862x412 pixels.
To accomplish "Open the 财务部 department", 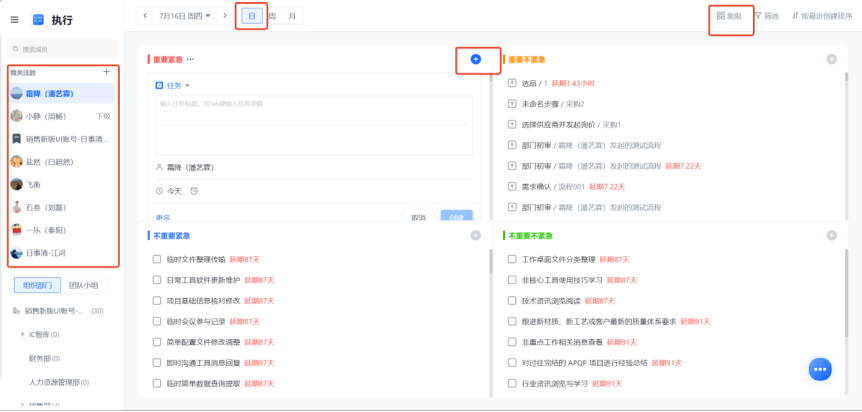I will pyautogui.click(x=44, y=359).
